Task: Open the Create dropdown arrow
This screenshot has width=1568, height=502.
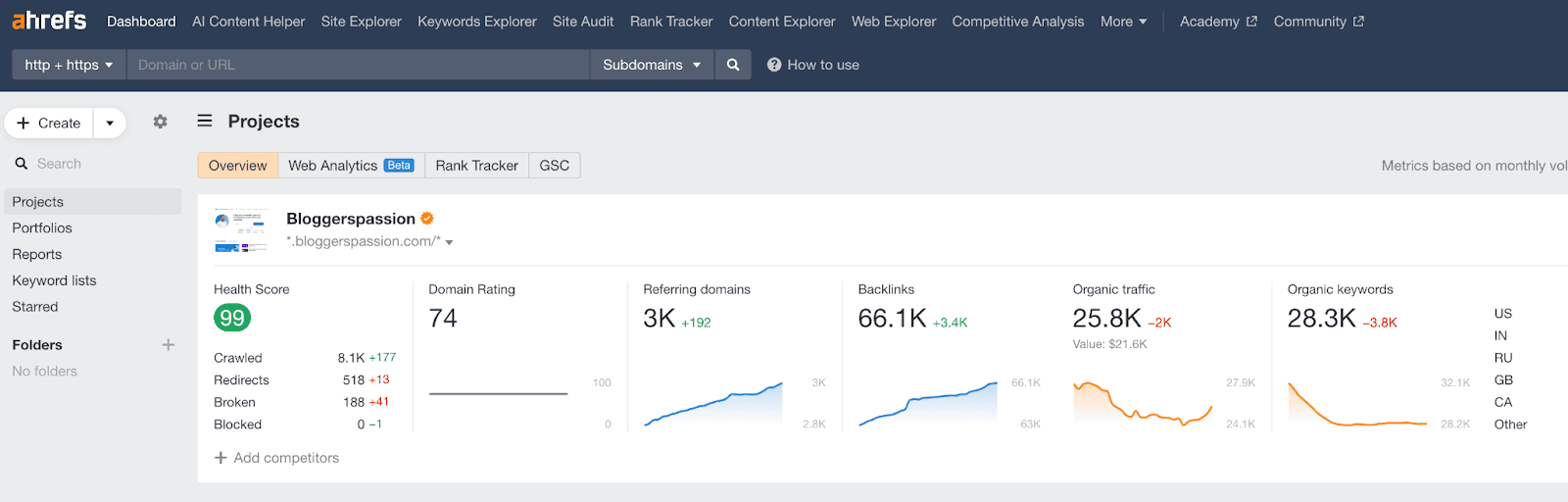Action: point(110,123)
